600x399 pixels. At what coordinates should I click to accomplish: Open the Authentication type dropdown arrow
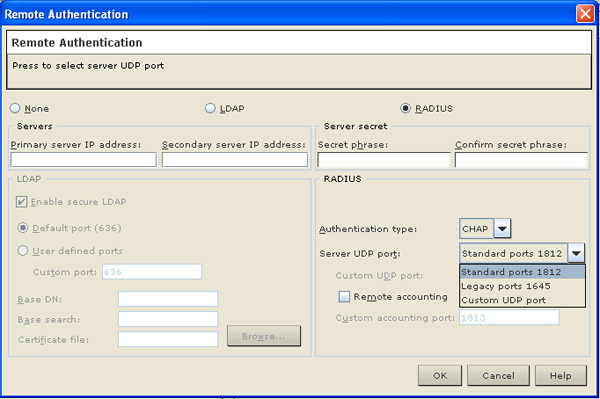(502, 229)
